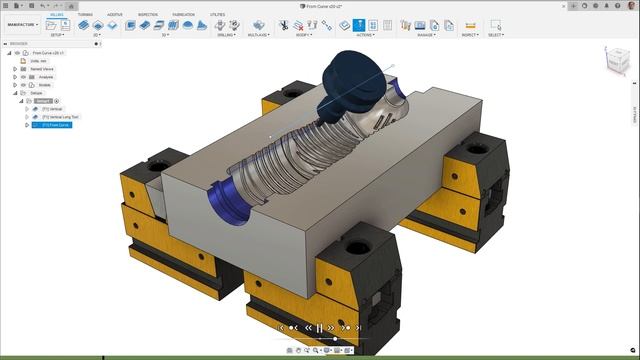Viewport: 640px width, 360px height.
Task: Expand the Vertical Long Tool operation
Action: click(27, 117)
